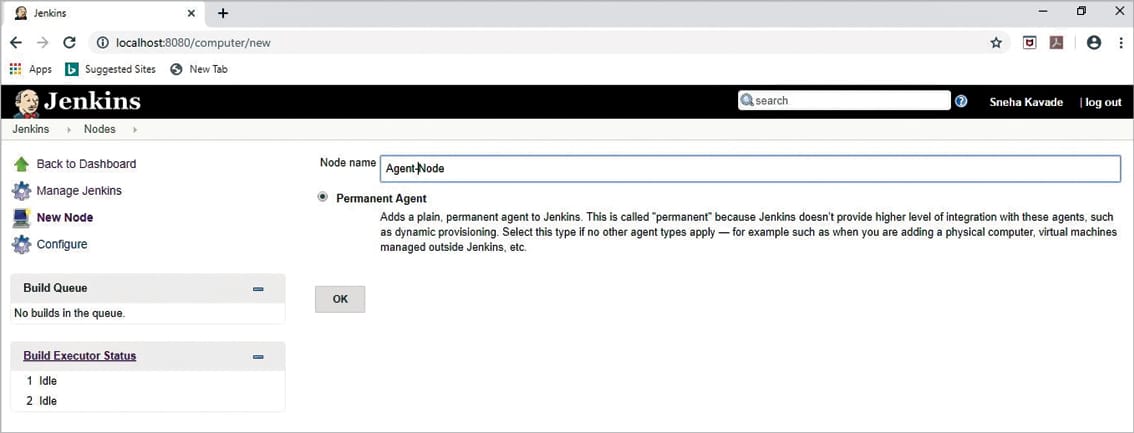Screen dimensions: 1134x433
Task: Click the Node name input field
Action: (750, 168)
